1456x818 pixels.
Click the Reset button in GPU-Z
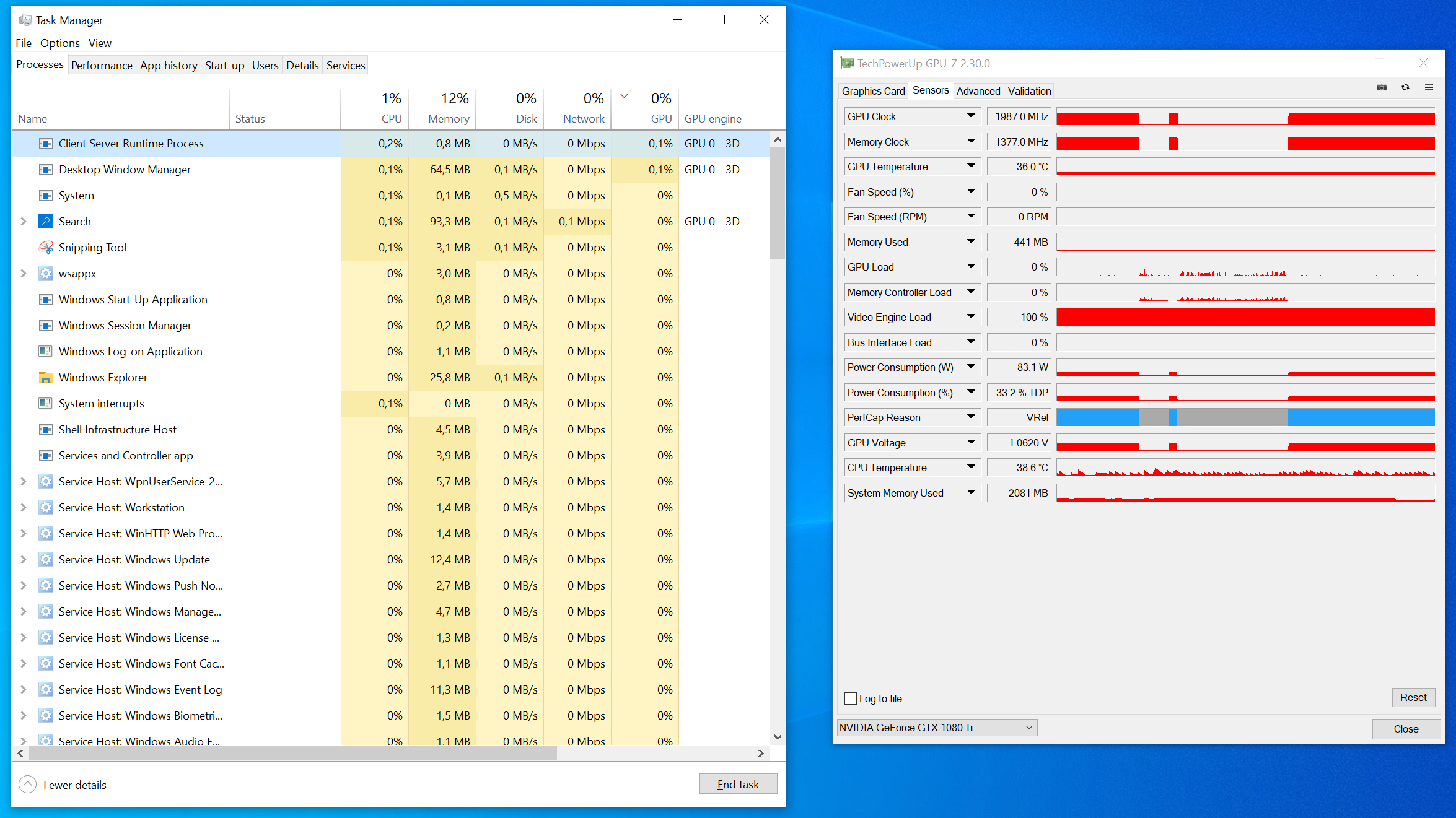[x=1413, y=697]
